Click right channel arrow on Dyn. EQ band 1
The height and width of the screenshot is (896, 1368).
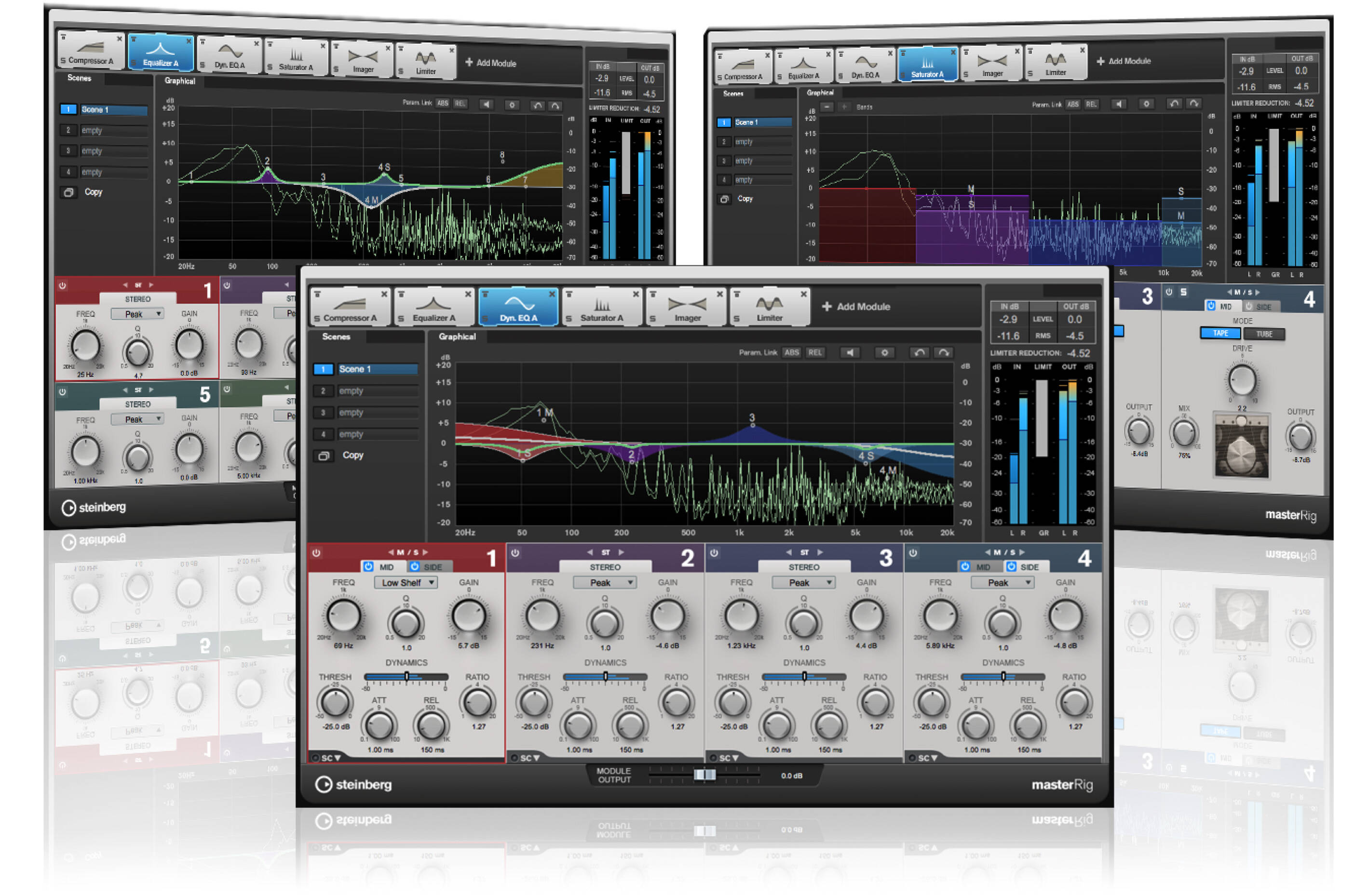[x=425, y=552]
